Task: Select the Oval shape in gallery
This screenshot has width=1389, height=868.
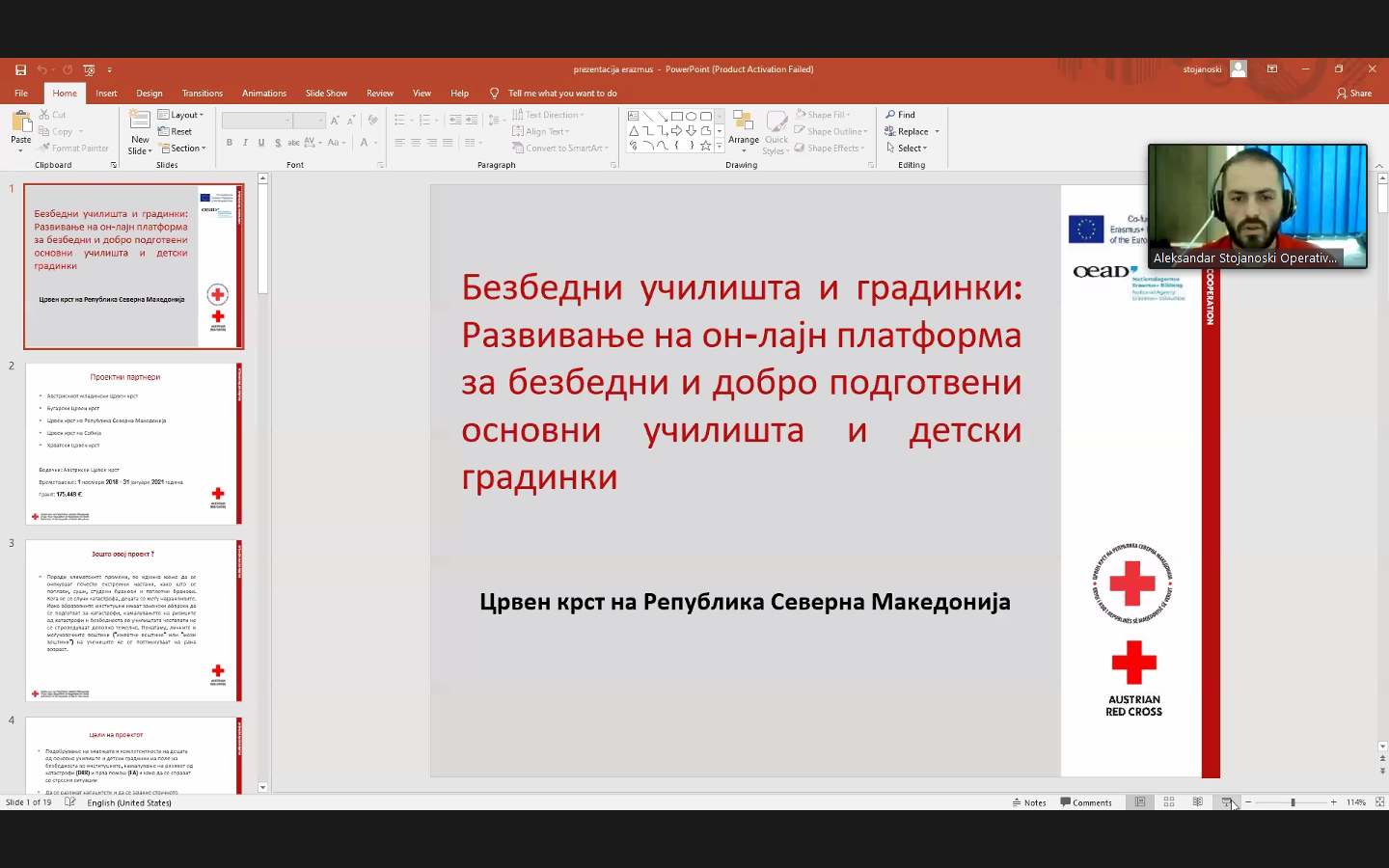Action: (692, 116)
